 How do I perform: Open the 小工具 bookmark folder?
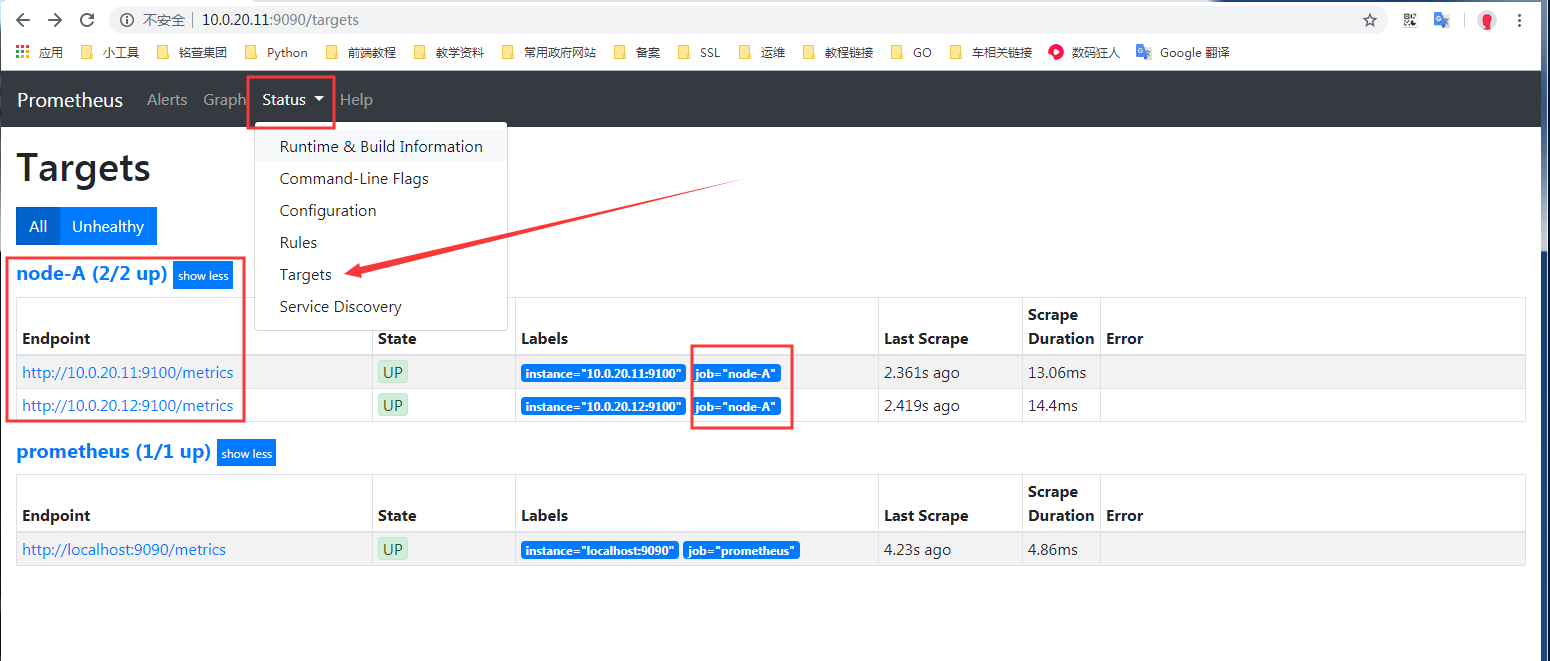pos(110,52)
